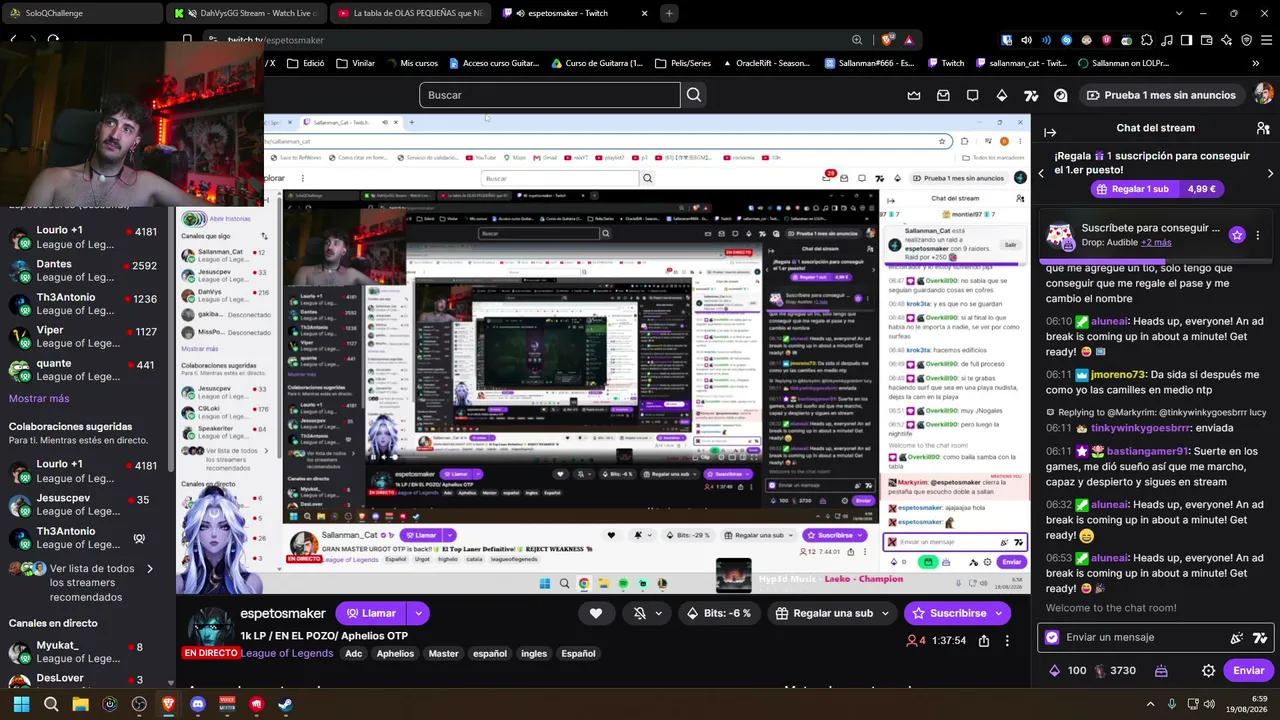Click the magnifier search button beside Buscar
This screenshot has height=720, width=1280.
[x=694, y=95]
